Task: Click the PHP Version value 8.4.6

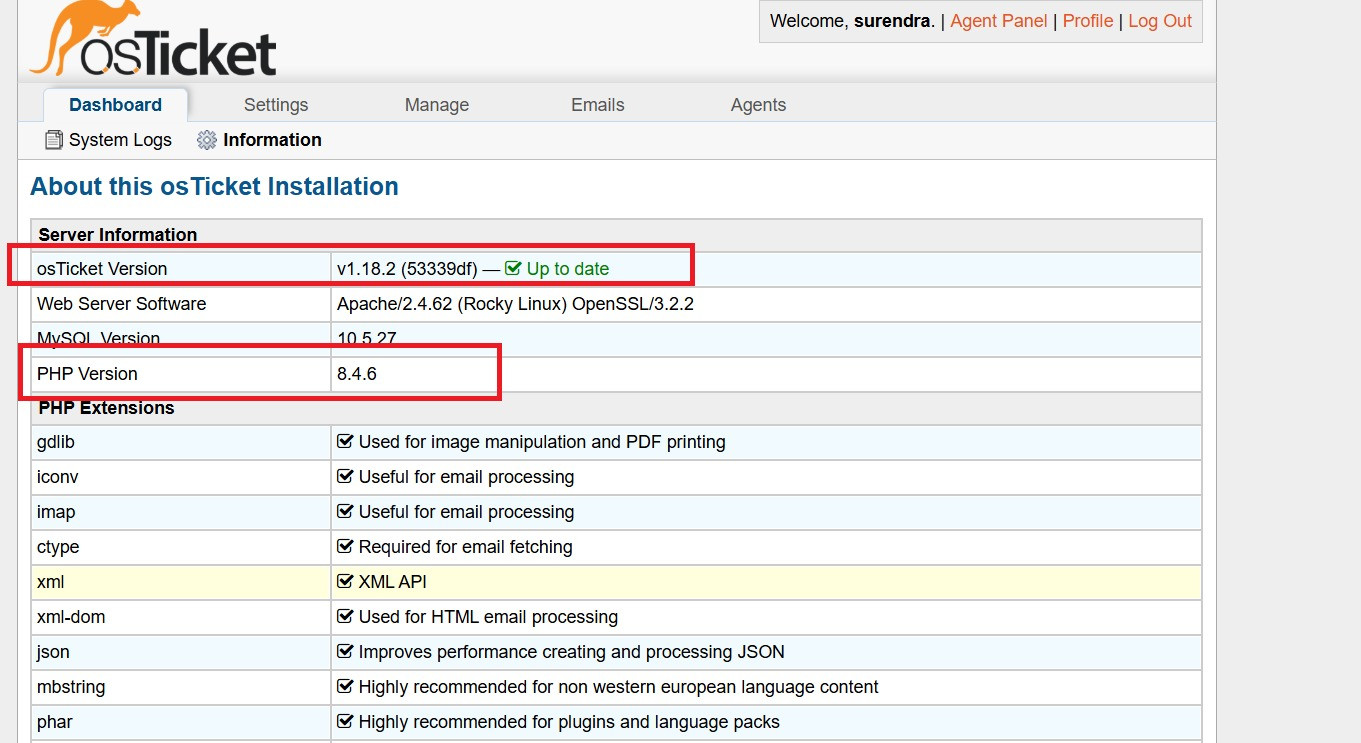Action: (x=357, y=374)
